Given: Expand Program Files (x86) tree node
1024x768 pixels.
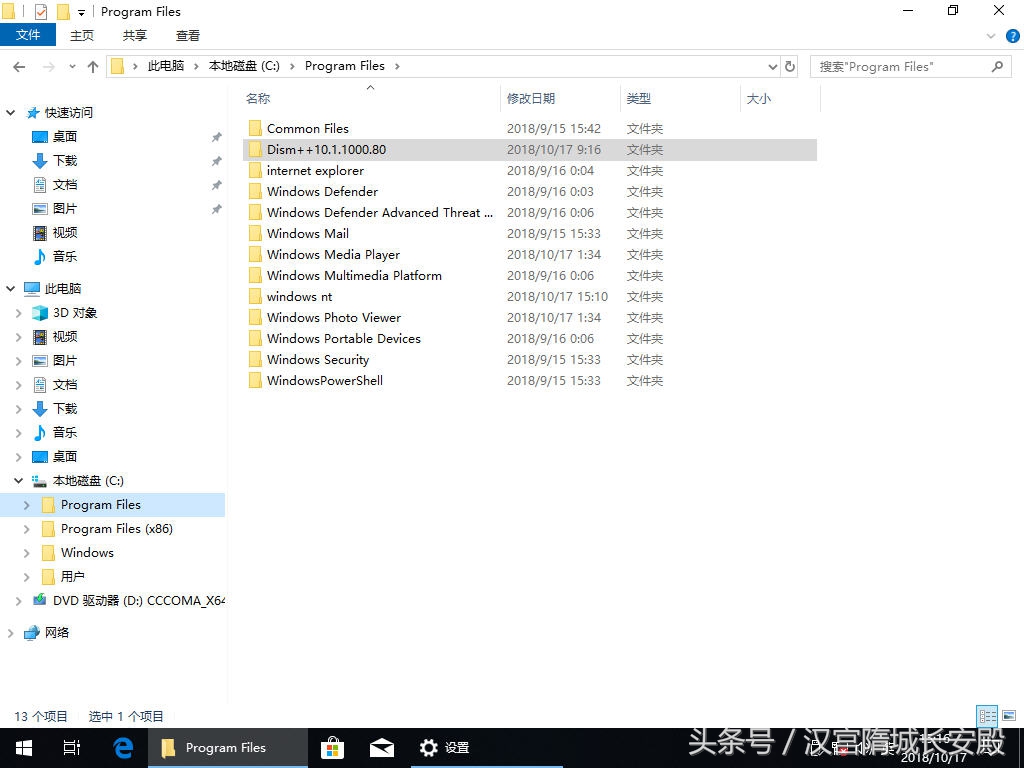Looking at the screenshot, I should [x=26, y=529].
